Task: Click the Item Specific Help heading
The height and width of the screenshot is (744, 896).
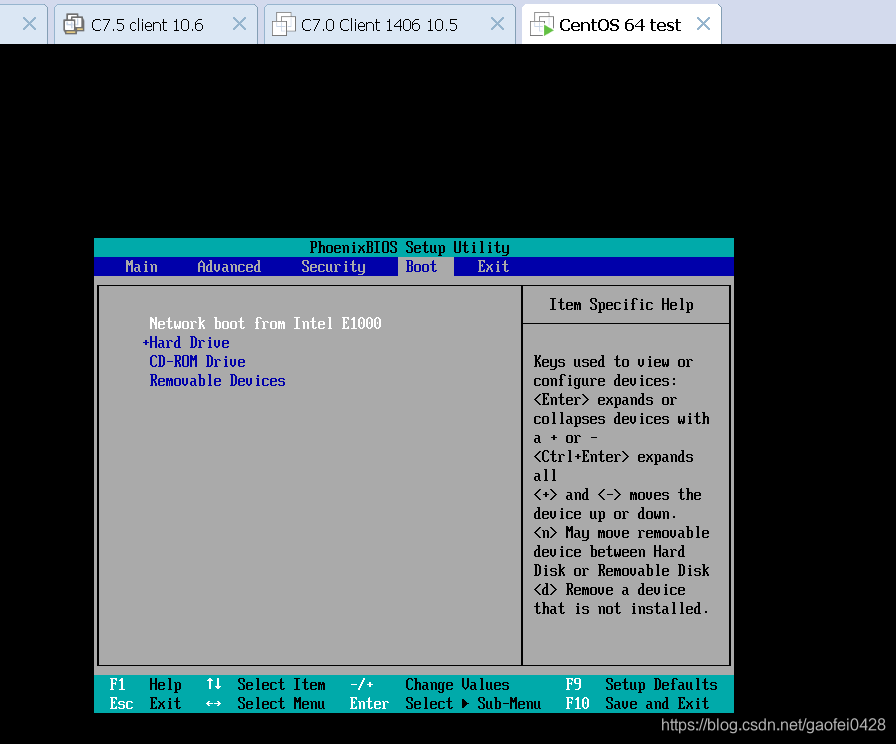Action: [x=621, y=305]
